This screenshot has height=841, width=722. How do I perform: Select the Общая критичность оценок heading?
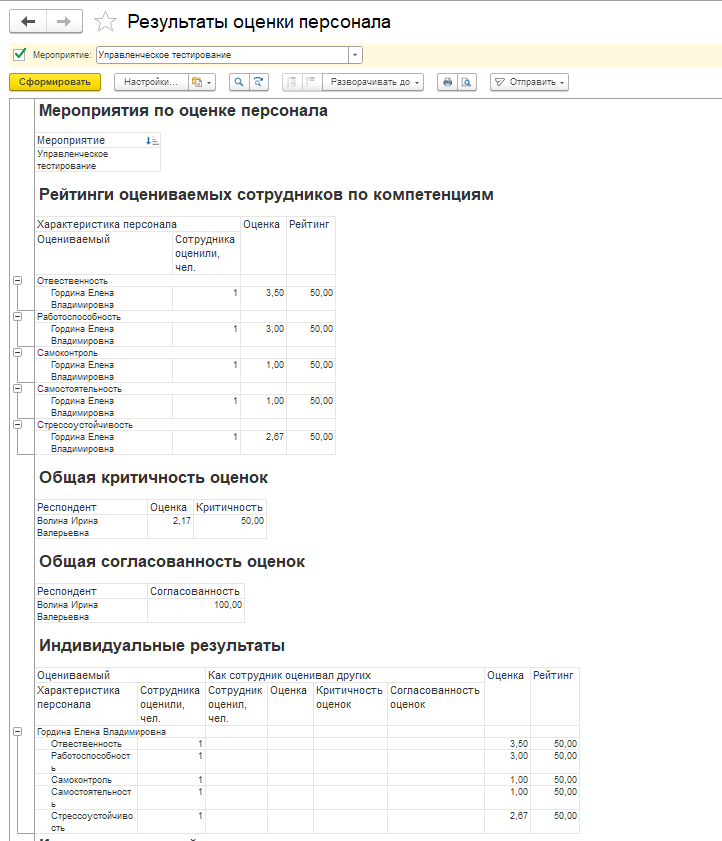pyautogui.click(x=153, y=477)
